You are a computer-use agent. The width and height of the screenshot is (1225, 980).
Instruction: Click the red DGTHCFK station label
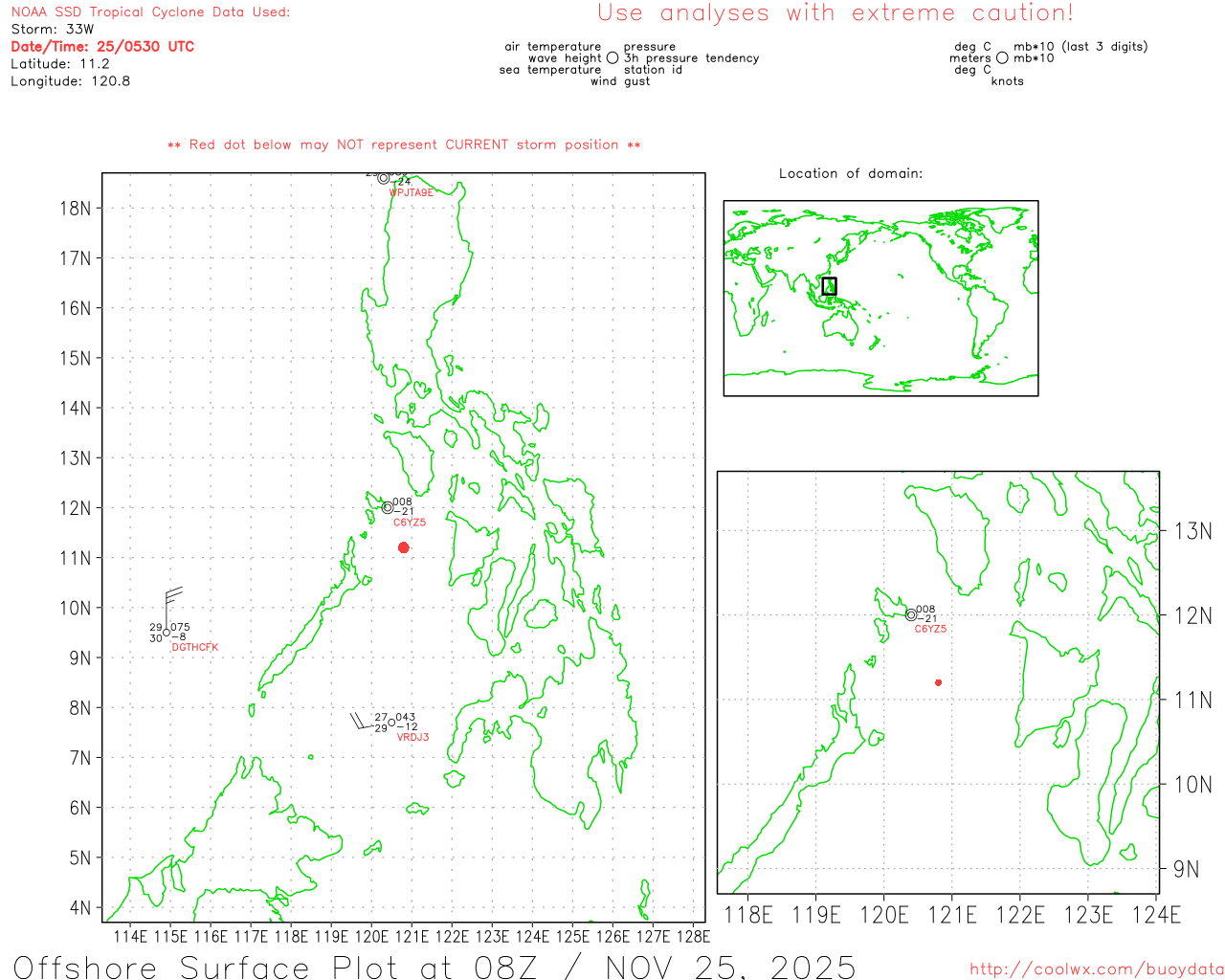(195, 648)
